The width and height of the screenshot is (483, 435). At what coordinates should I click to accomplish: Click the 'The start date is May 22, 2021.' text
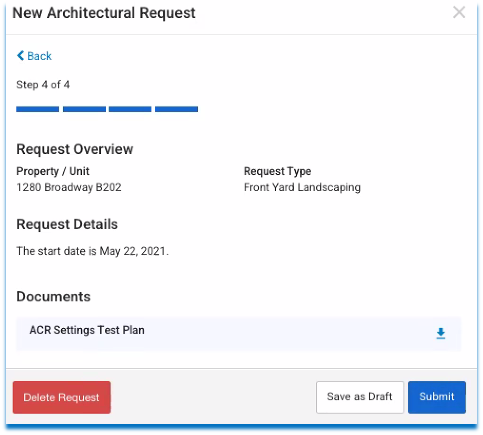[93, 251]
